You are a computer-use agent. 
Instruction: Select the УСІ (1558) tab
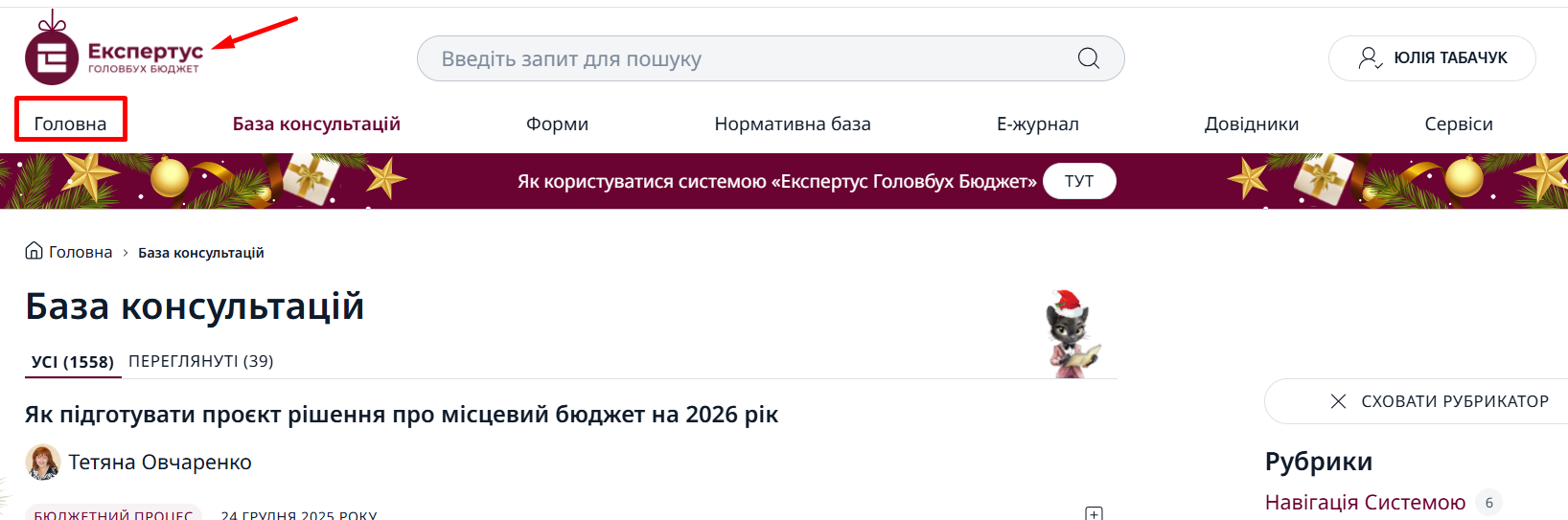73,362
